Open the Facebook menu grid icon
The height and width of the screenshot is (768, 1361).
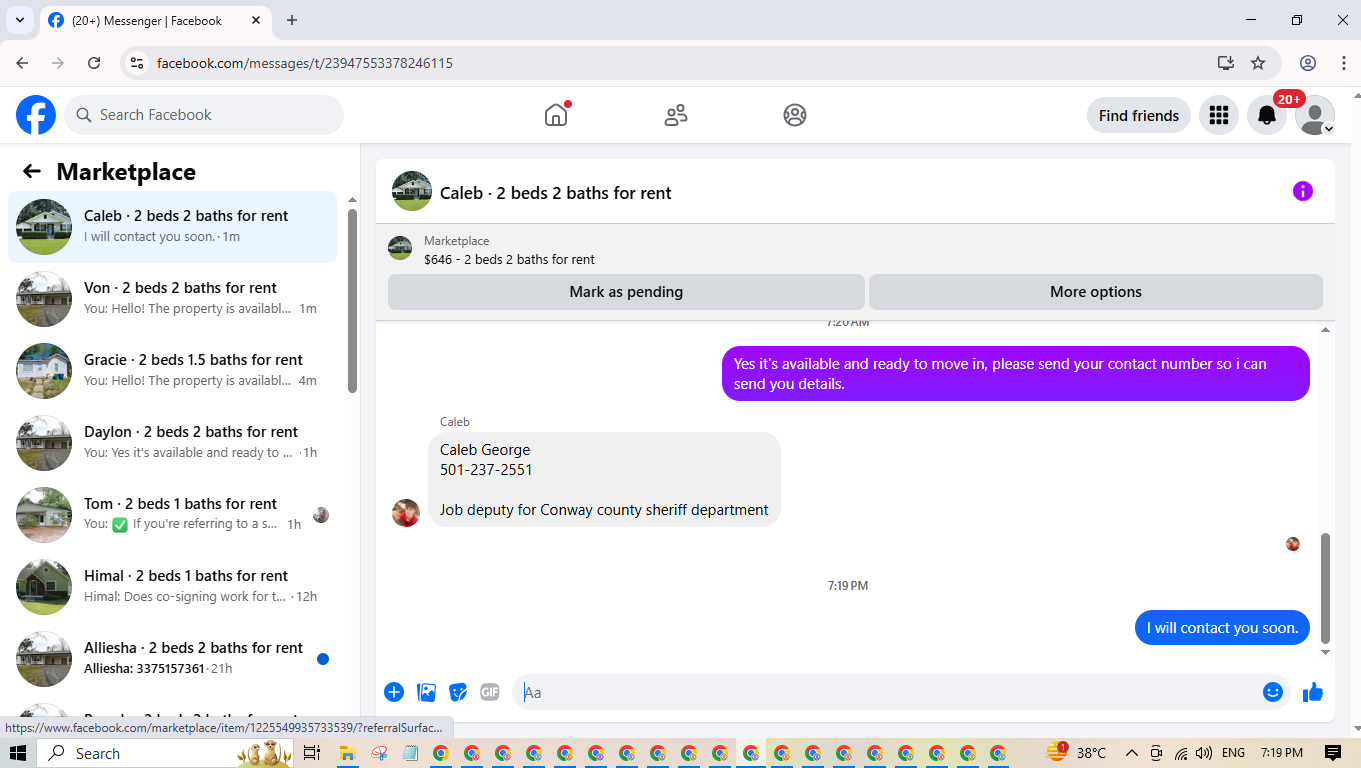[1218, 115]
